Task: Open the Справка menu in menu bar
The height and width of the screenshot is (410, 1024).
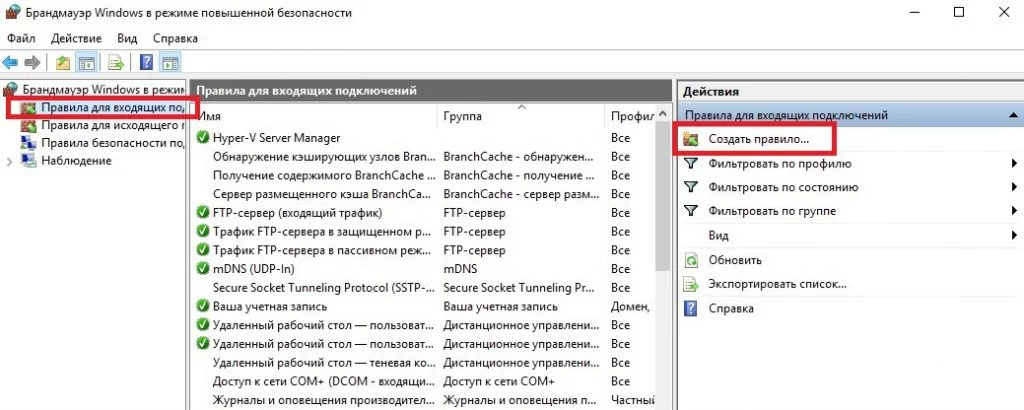Action: click(175, 39)
